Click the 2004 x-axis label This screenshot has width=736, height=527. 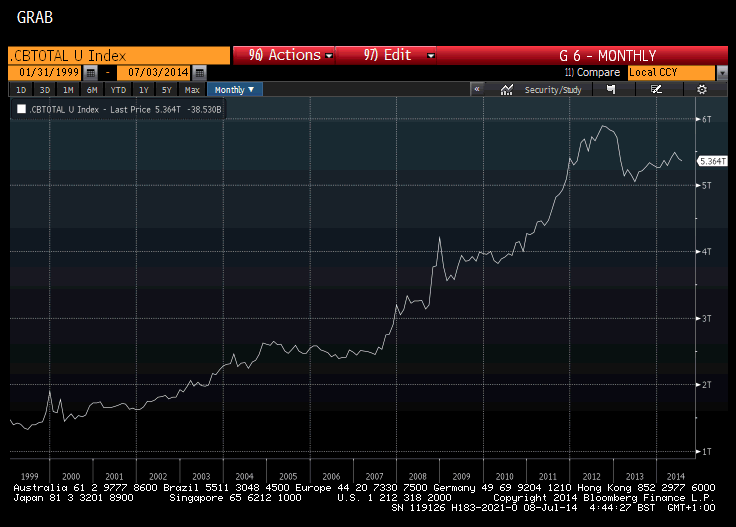(244, 476)
